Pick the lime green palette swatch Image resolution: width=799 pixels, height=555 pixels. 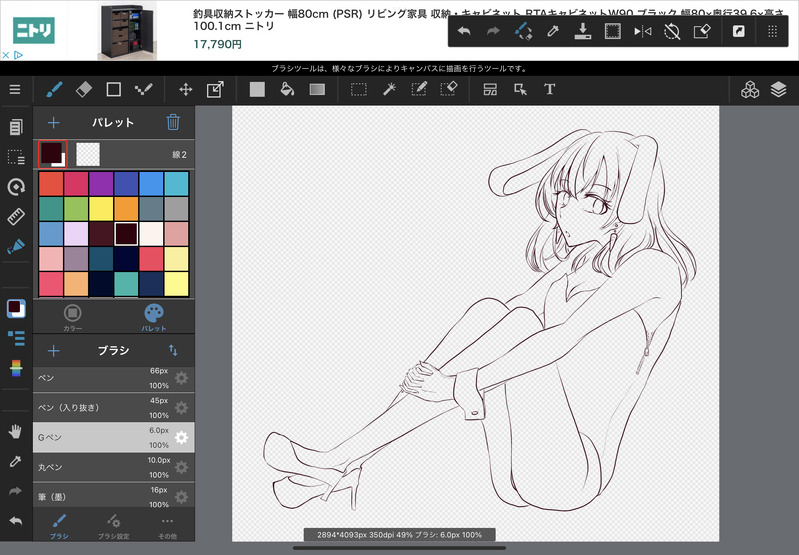(76, 209)
